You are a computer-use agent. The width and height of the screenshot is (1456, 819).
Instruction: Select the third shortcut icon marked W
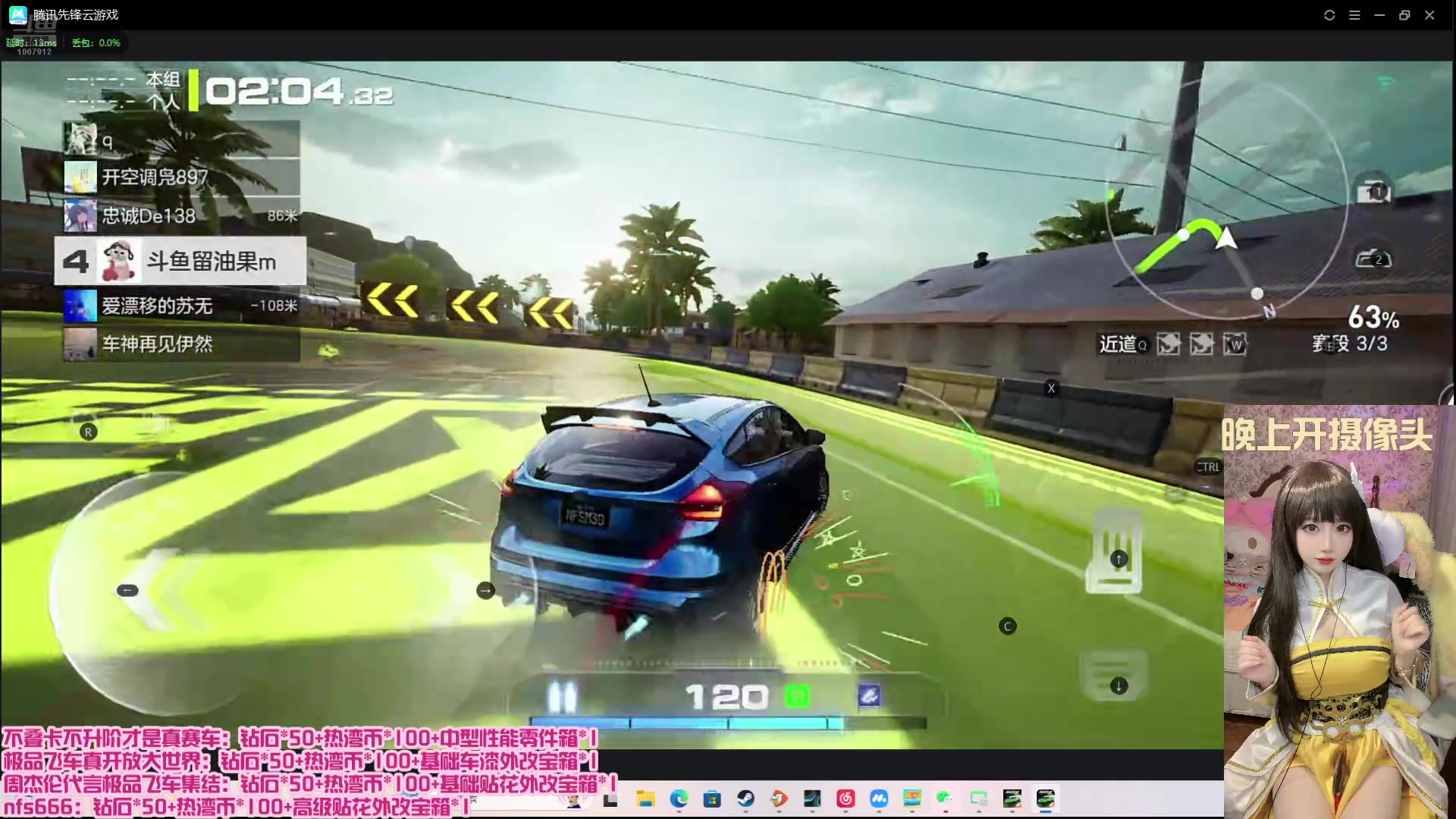point(1235,344)
